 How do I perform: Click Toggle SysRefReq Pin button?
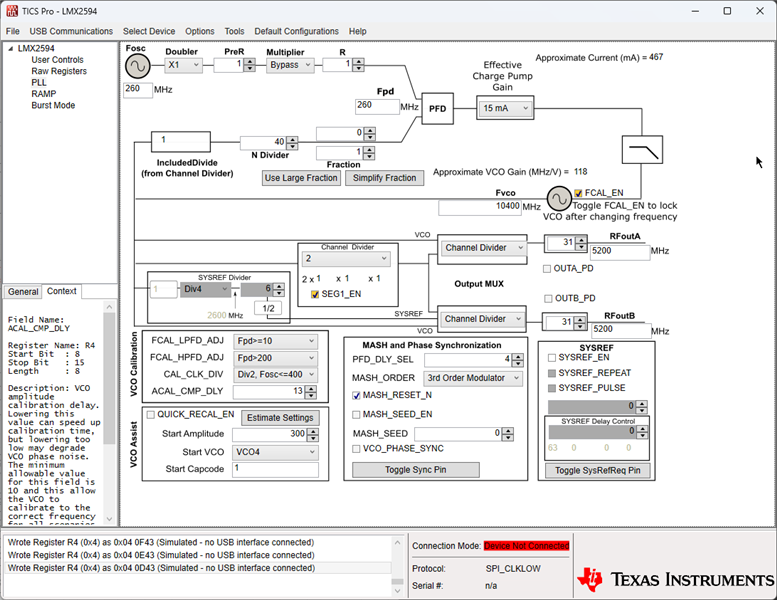(598, 470)
